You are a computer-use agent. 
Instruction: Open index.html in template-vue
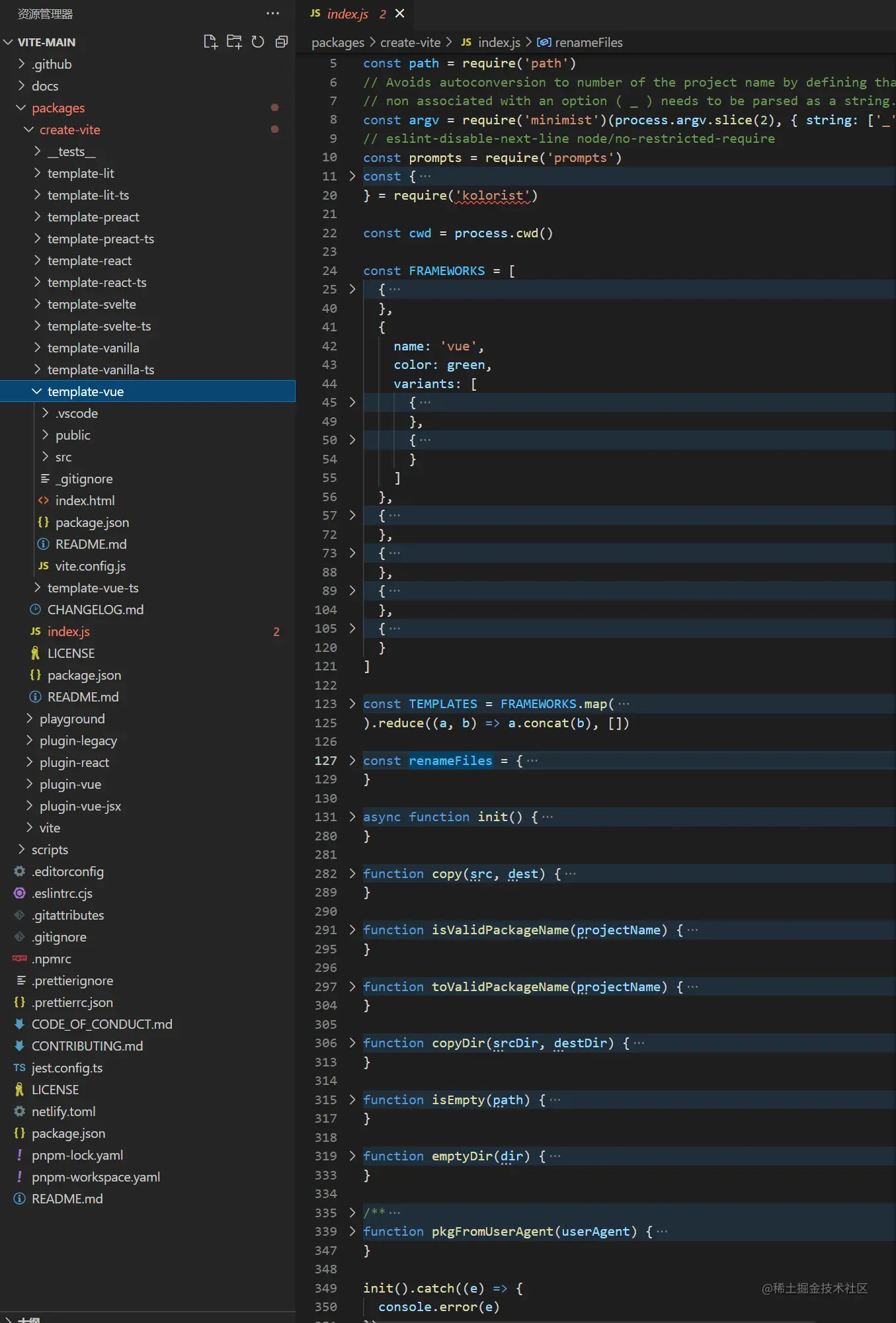coord(147,501)
